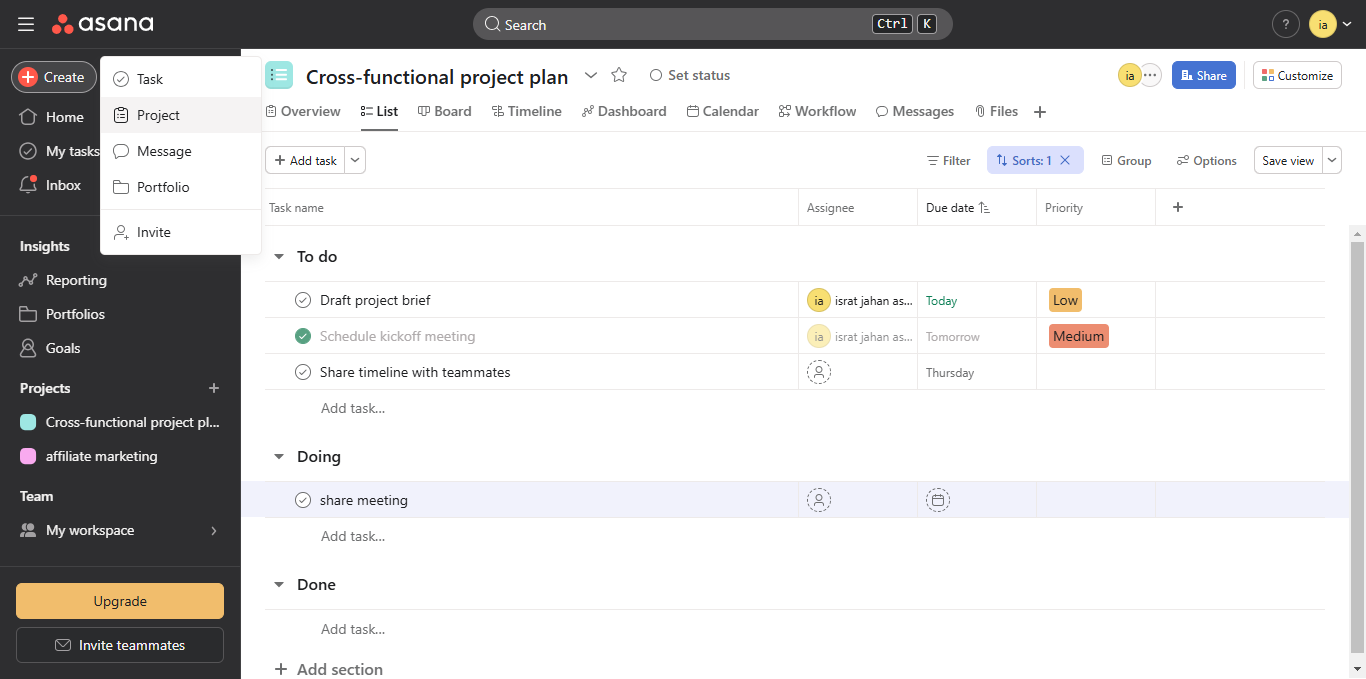
Task: Click the Group option in the toolbar
Action: click(1126, 160)
